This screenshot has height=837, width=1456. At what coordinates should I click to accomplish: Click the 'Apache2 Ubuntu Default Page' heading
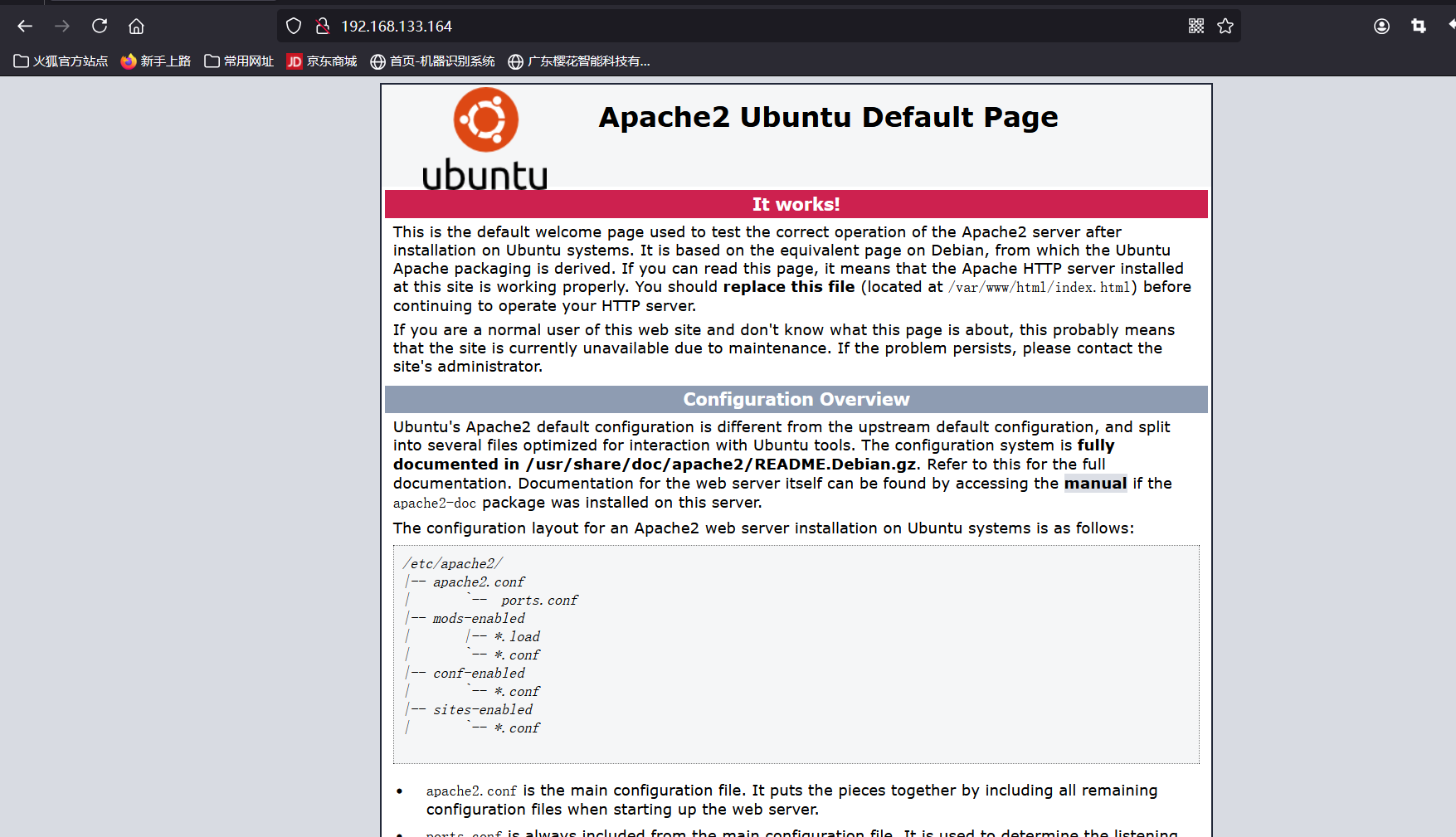click(x=828, y=117)
